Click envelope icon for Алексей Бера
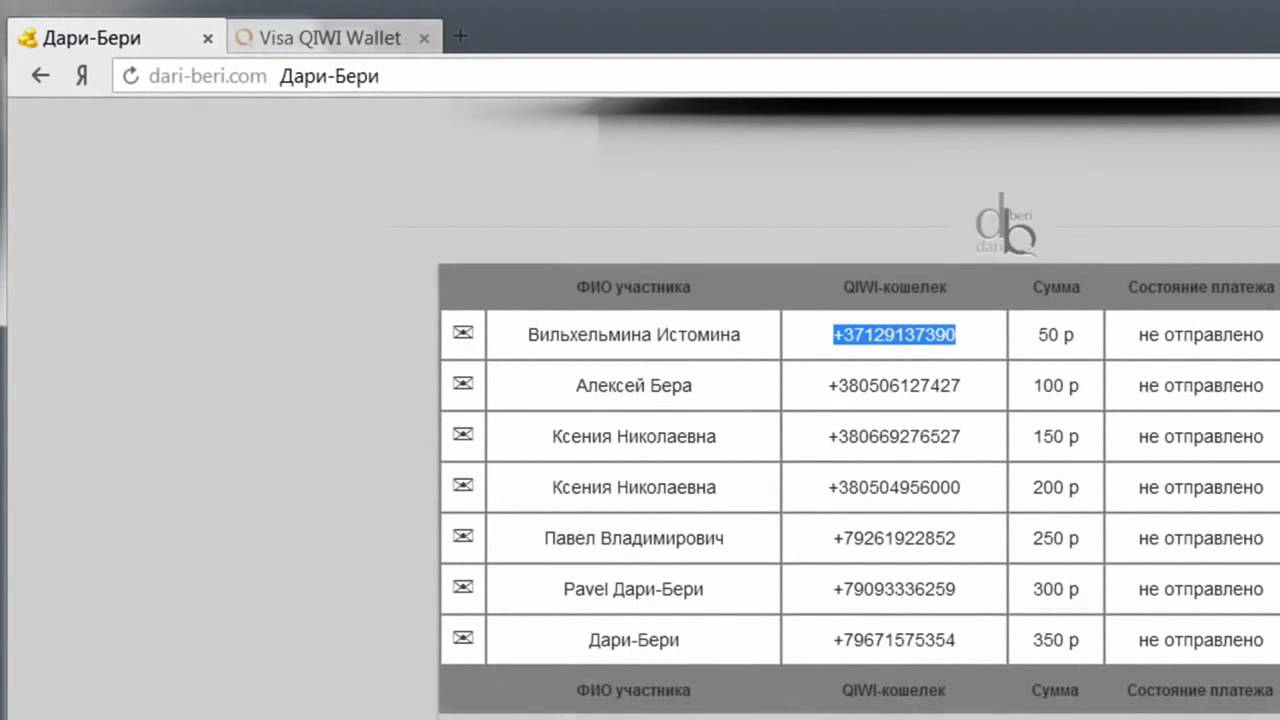1280x720 pixels. (x=463, y=383)
